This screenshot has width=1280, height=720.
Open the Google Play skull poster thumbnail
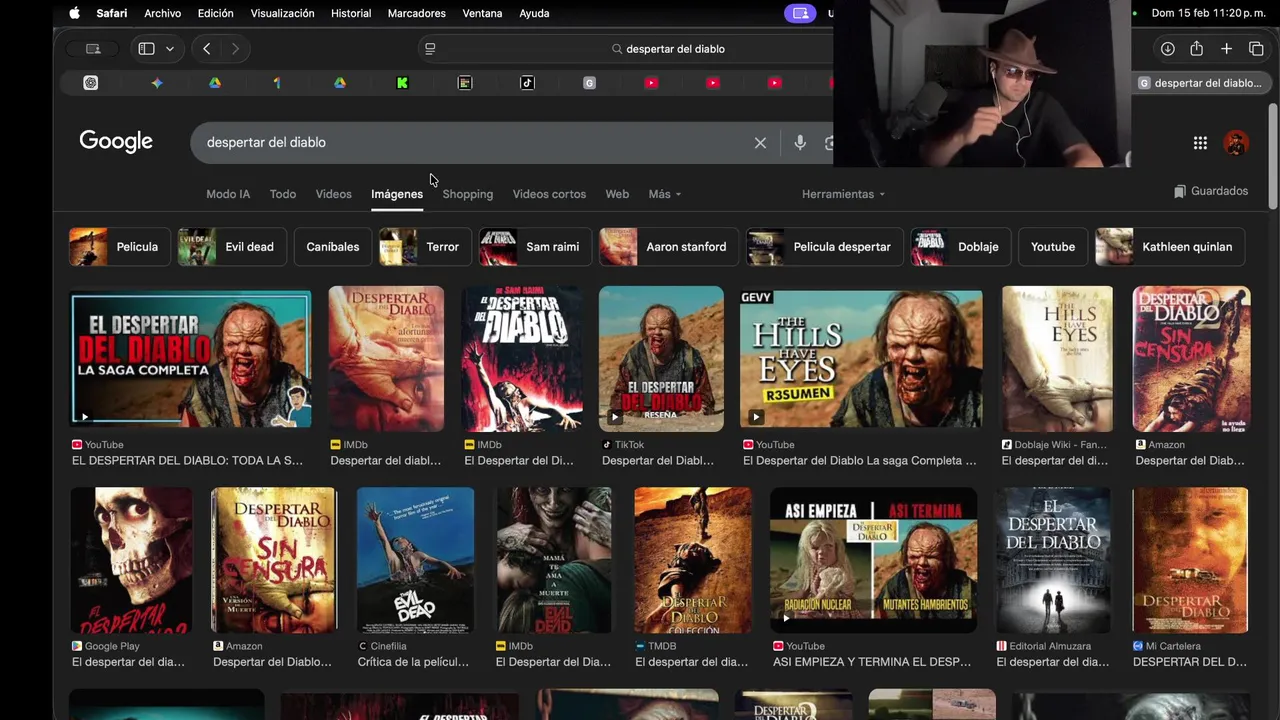pos(131,560)
